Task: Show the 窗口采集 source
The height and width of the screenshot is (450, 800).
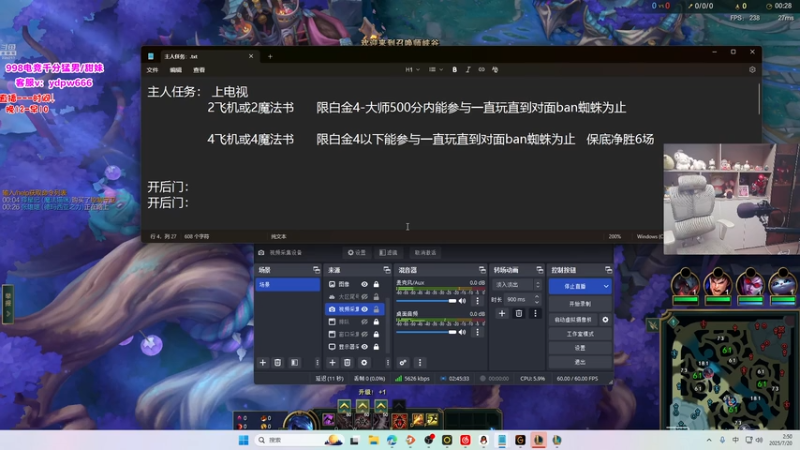Action: [364, 334]
